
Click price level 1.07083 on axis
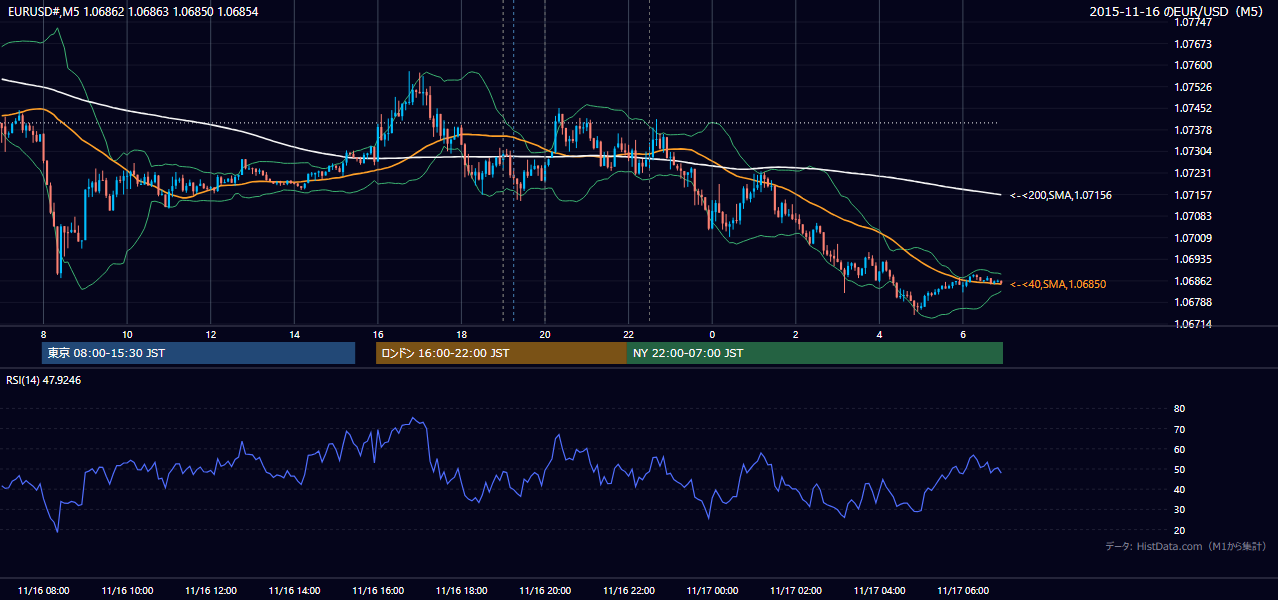1192,216
